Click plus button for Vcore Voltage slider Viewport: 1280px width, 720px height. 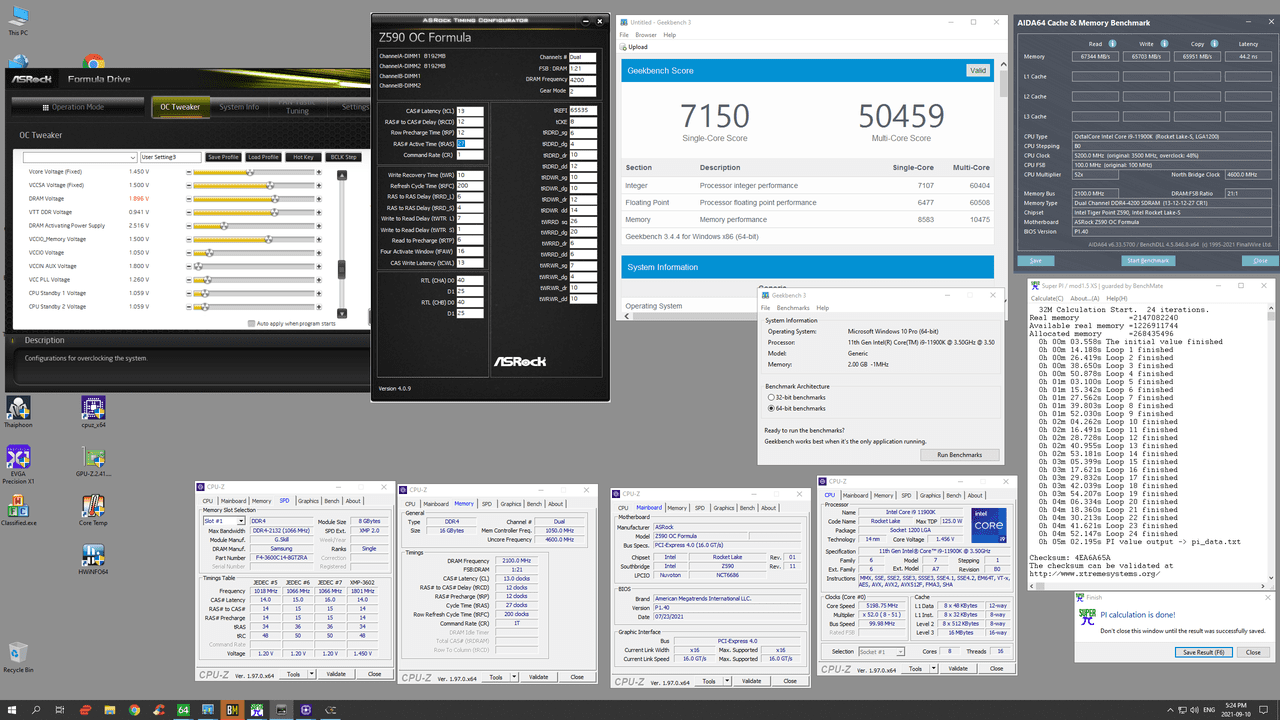coord(319,172)
